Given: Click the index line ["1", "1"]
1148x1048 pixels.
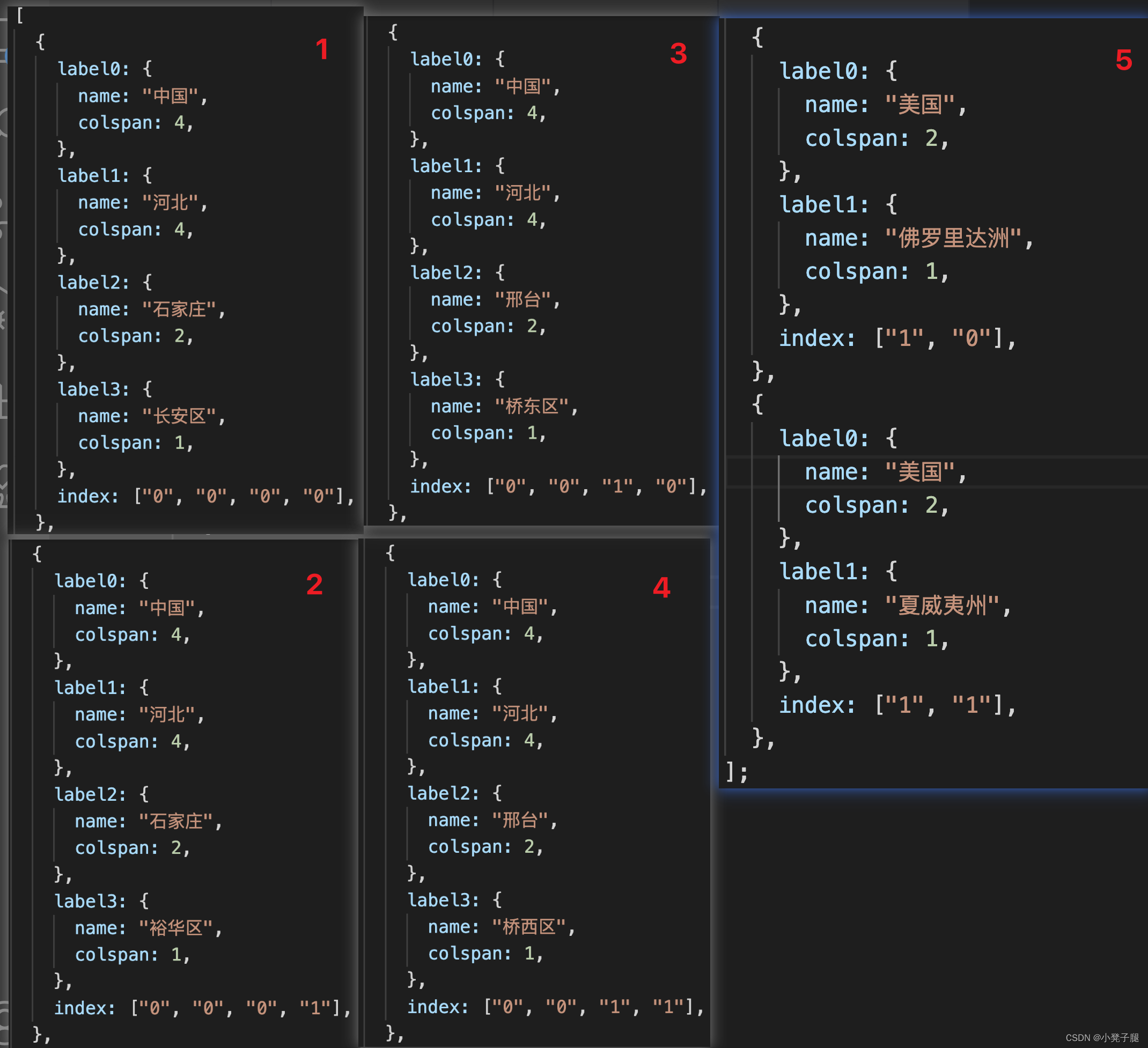Looking at the screenshot, I should [x=897, y=705].
